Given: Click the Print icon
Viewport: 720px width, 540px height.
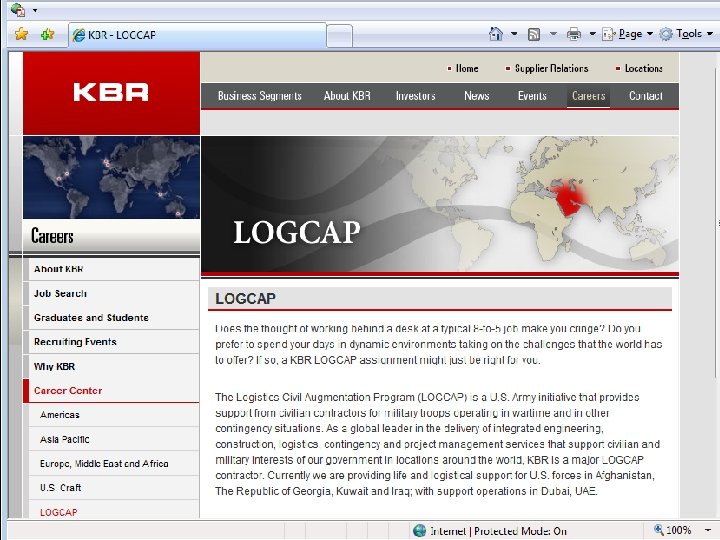Looking at the screenshot, I should 574,34.
